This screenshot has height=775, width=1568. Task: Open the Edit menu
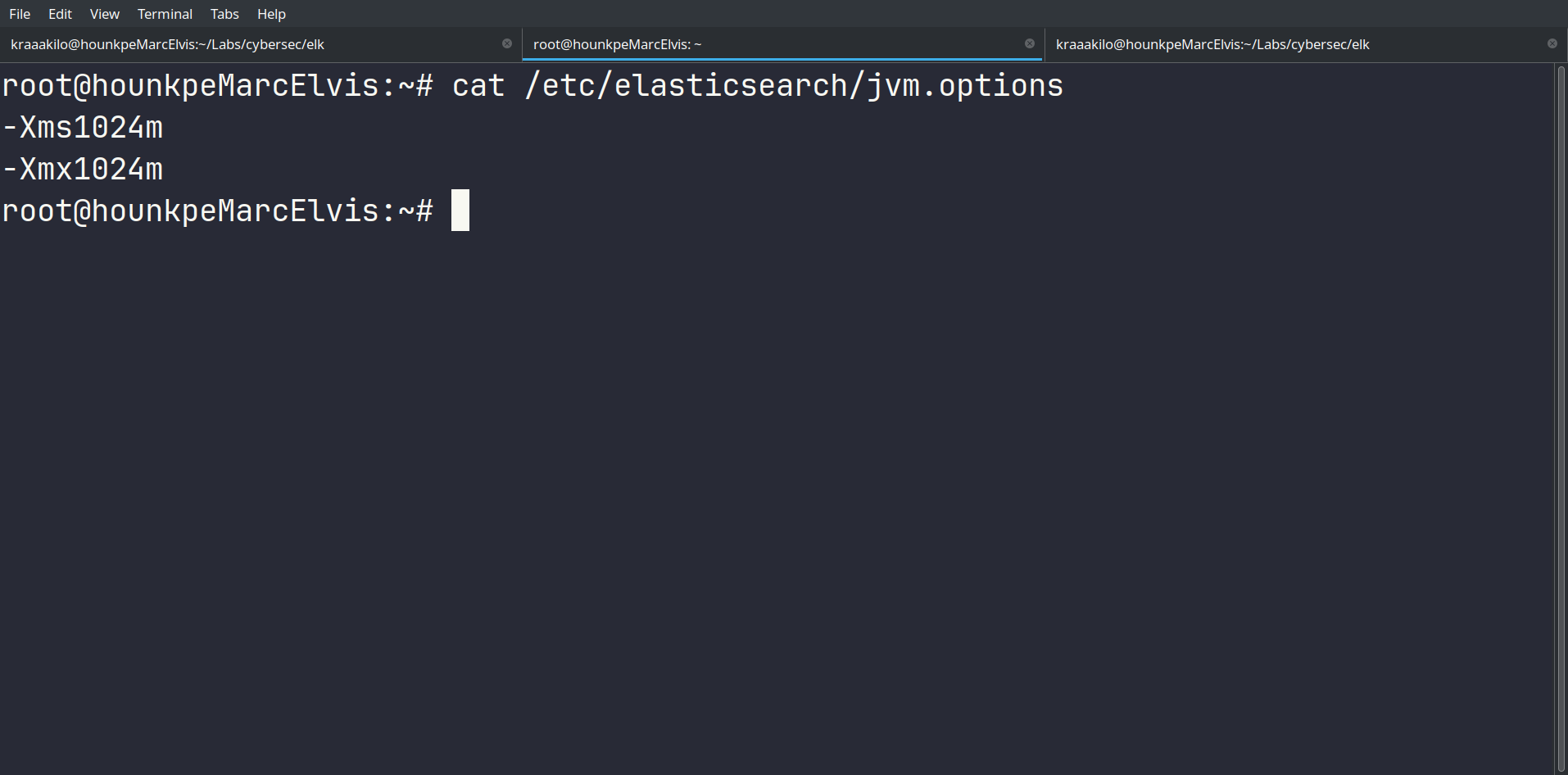pyautogui.click(x=60, y=14)
